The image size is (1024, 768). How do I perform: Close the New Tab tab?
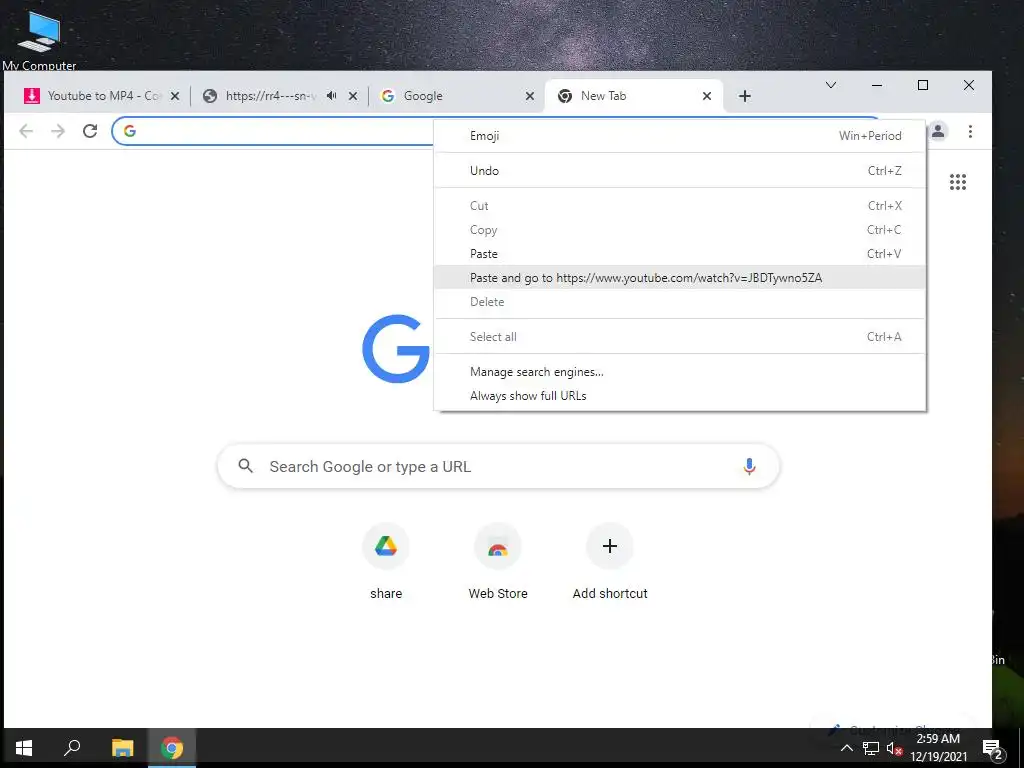(x=707, y=96)
